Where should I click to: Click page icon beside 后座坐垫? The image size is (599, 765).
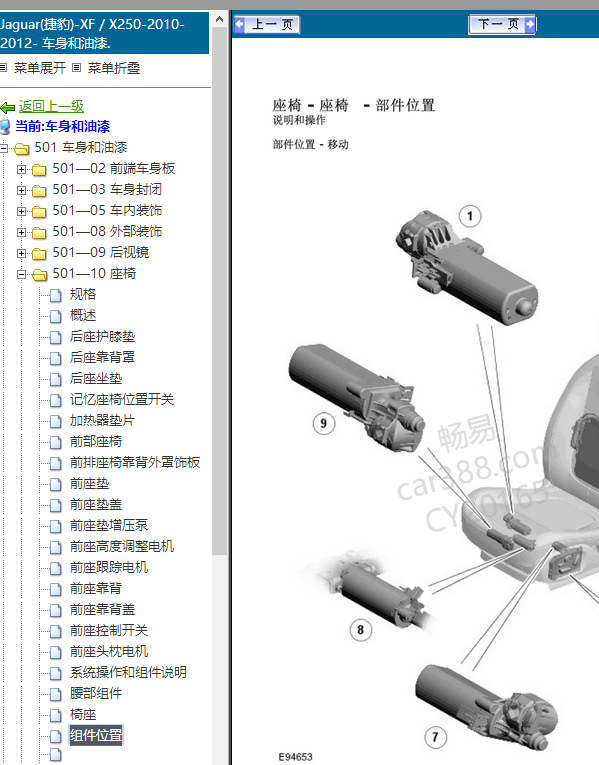[x=56, y=380]
